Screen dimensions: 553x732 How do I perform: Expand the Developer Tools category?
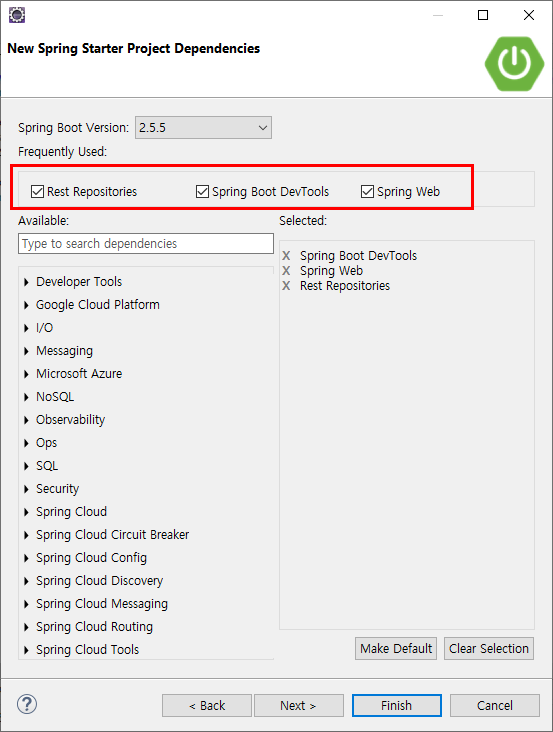(x=26, y=282)
